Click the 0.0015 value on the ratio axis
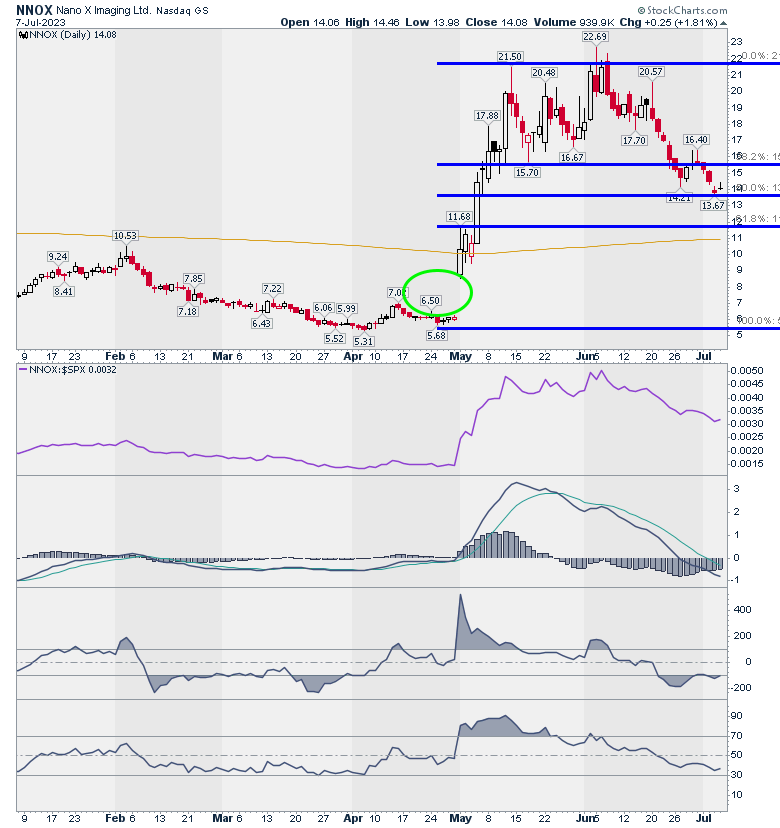Screen dimensions: 780x828 pos(747,464)
